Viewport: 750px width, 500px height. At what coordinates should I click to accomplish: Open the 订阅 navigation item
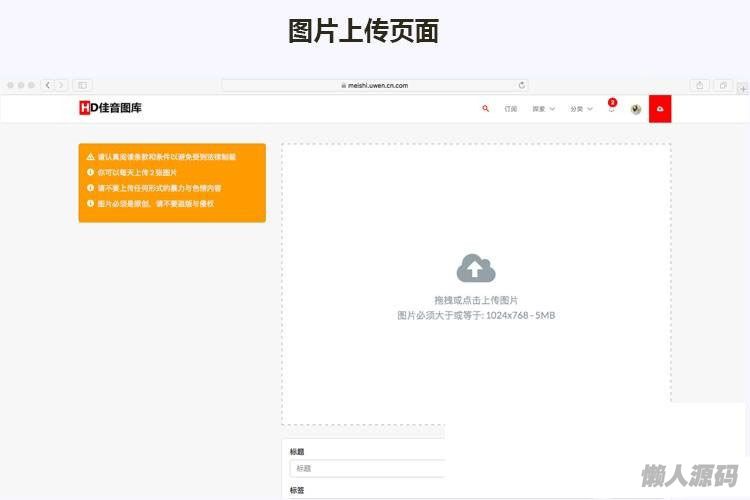tap(511, 109)
